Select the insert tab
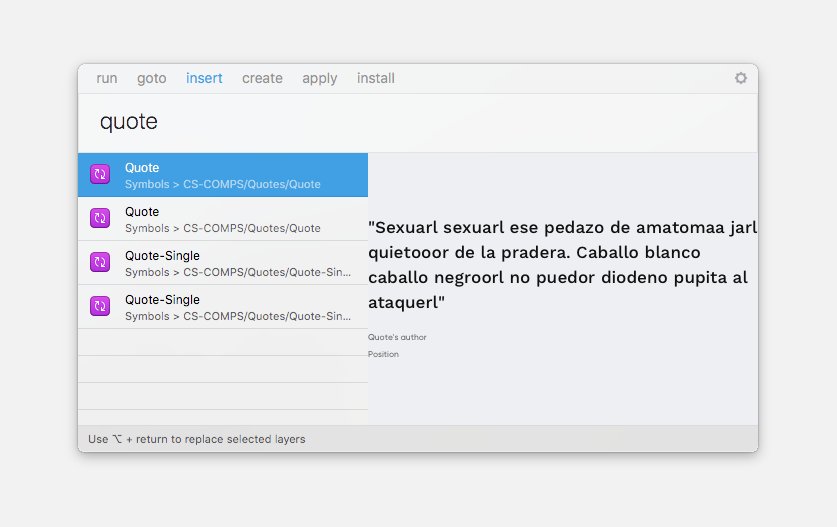 pos(204,78)
